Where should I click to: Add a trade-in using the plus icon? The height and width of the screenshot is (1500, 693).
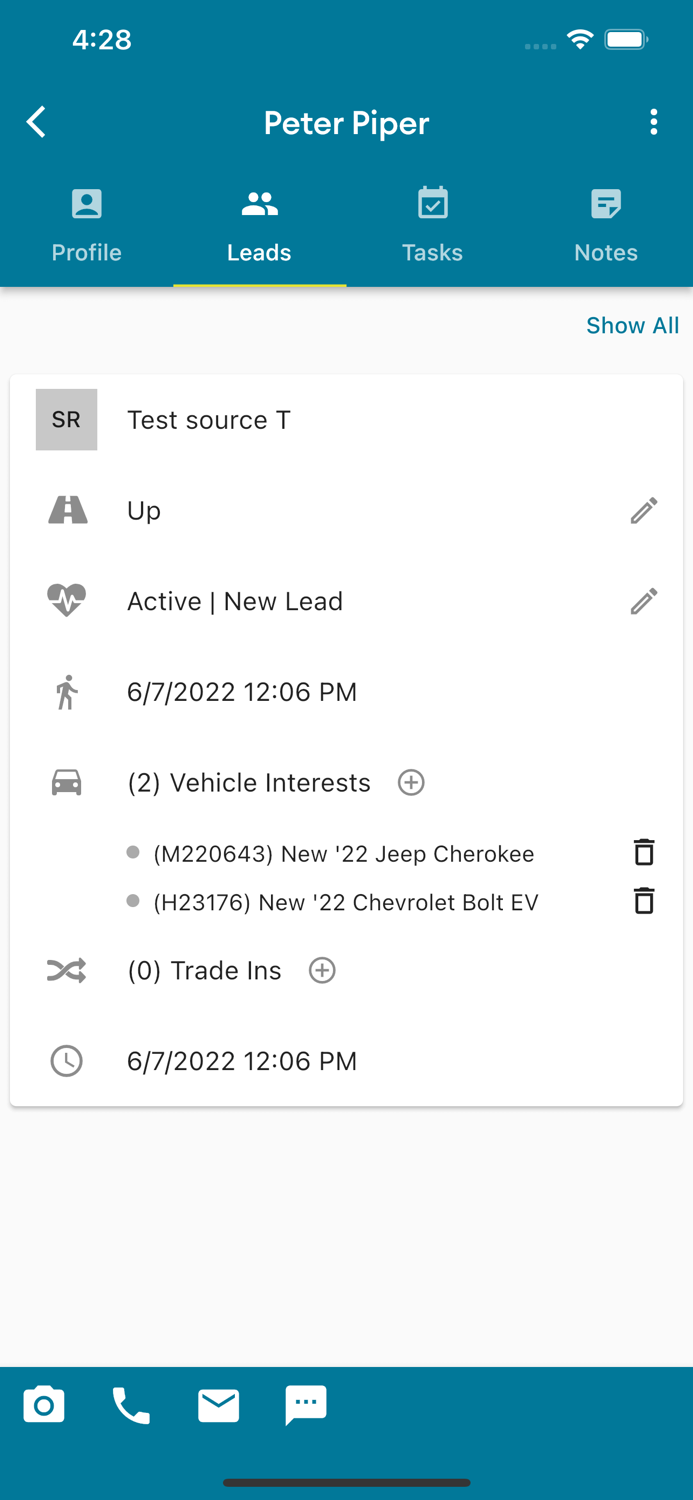[x=321, y=970]
